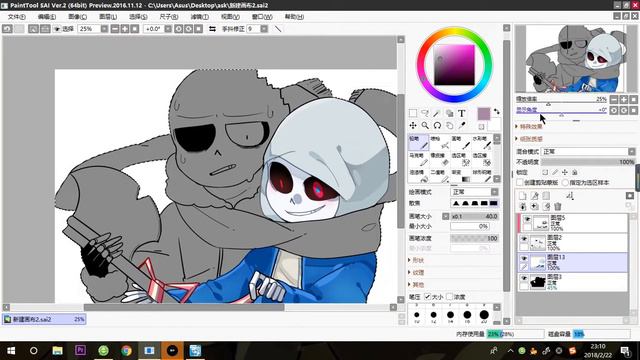Select the 橡皮擦 eraser tool

[x=440, y=160]
